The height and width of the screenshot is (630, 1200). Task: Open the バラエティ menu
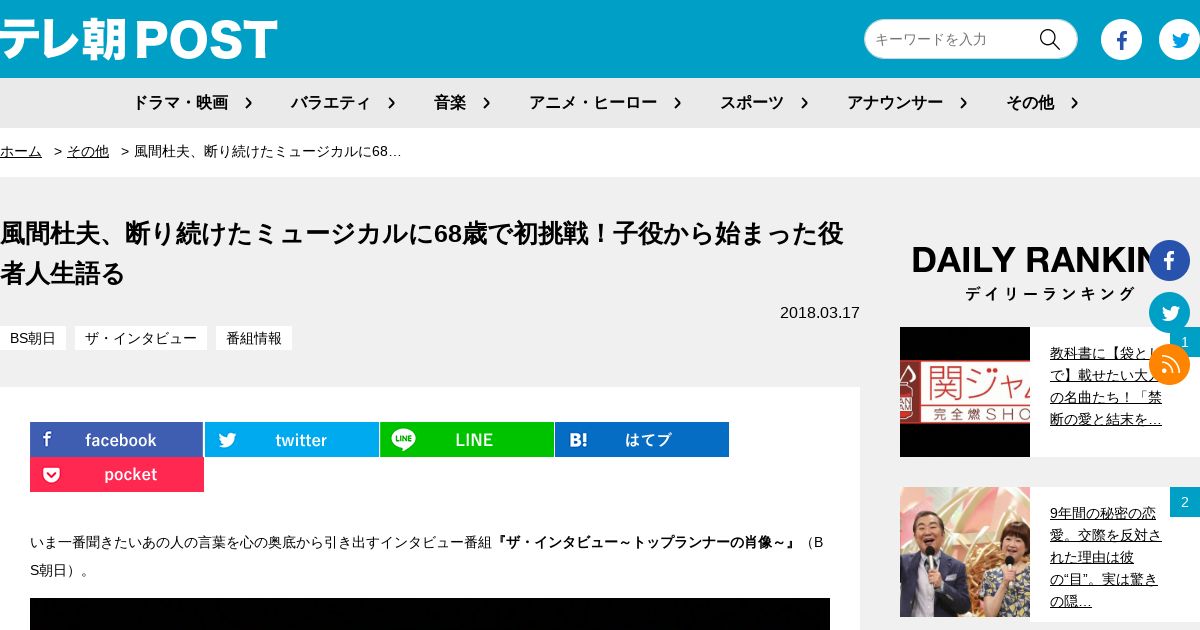pos(330,102)
